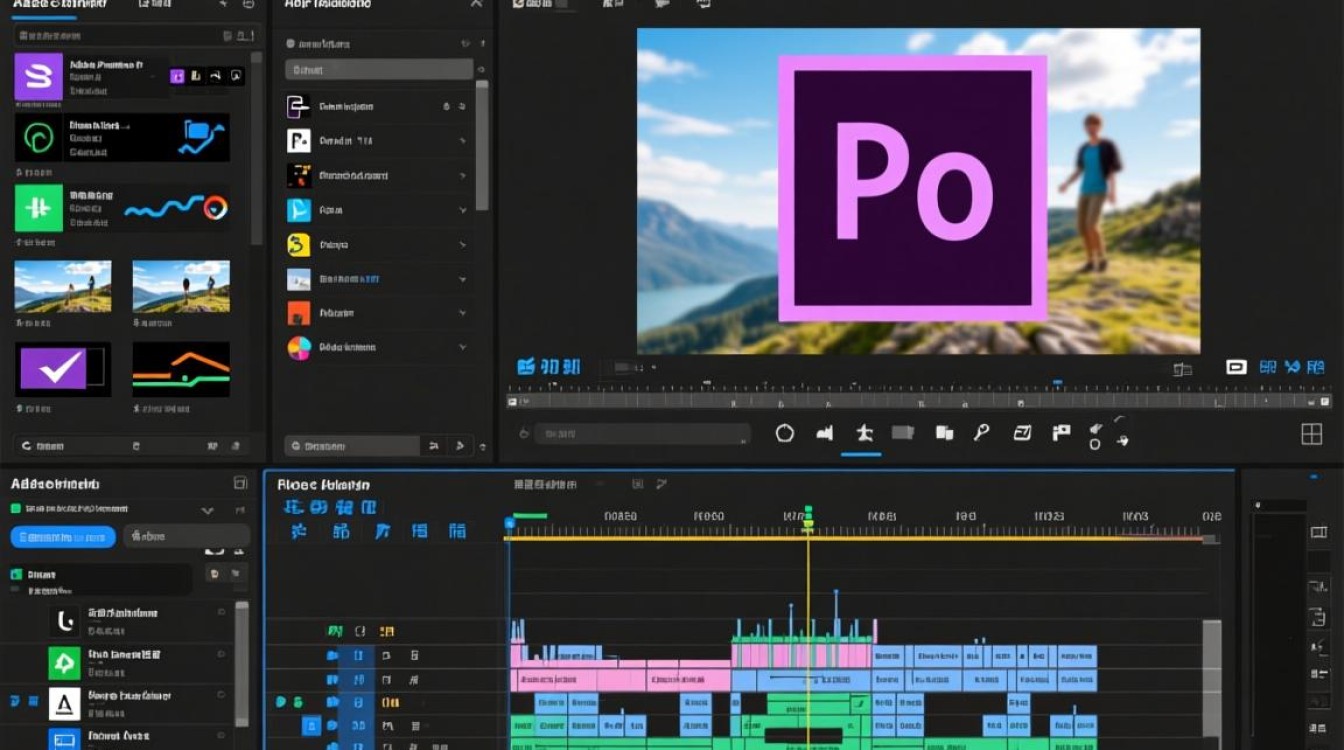1344x750 pixels.
Task: Select the left mountain hikers thumbnail
Action: pyautogui.click(x=62, y=287)
